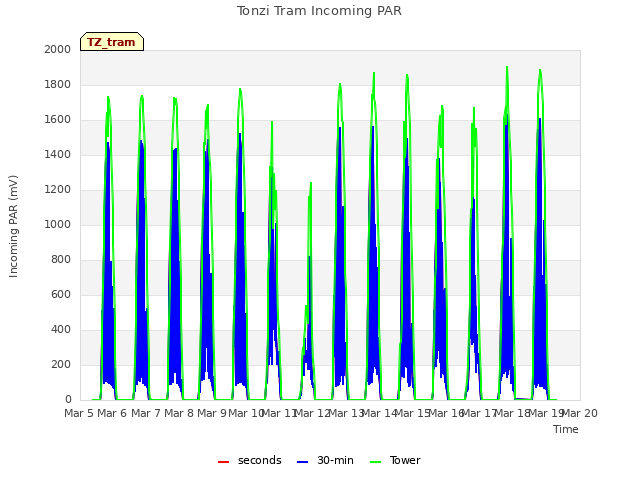This screenshot has height=480, width=640.
Task: Click the green Tower legend swatch
Action: (375, 462)
